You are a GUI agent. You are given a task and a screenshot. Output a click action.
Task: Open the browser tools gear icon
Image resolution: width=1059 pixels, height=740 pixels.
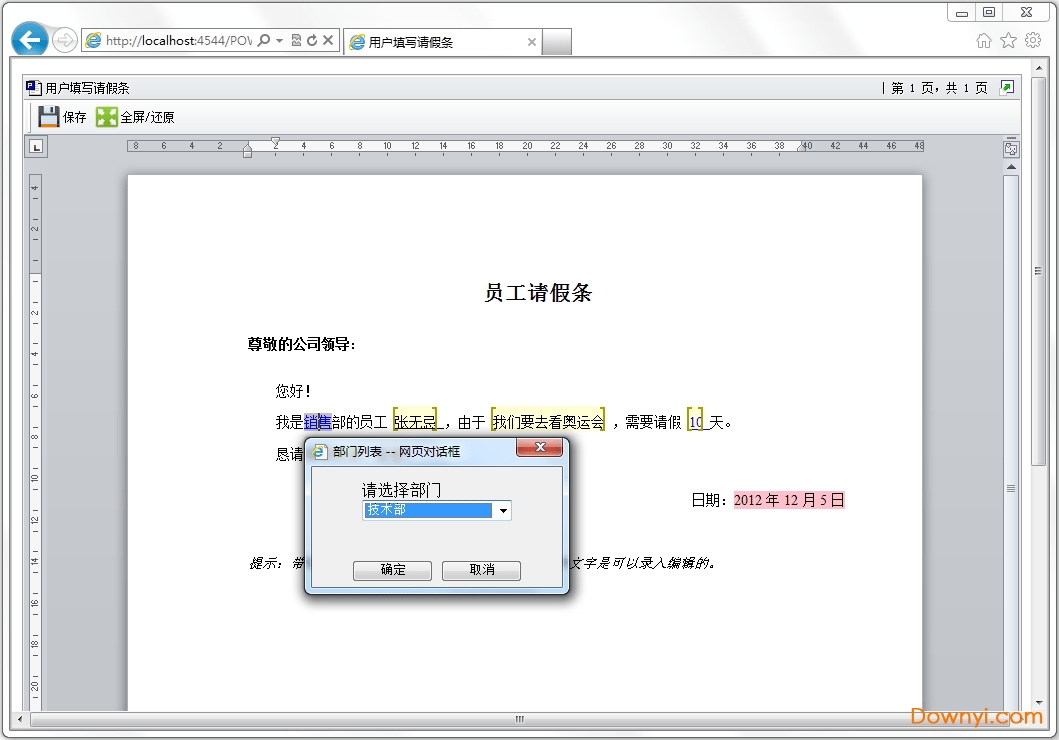click(x=1032, y=39)
